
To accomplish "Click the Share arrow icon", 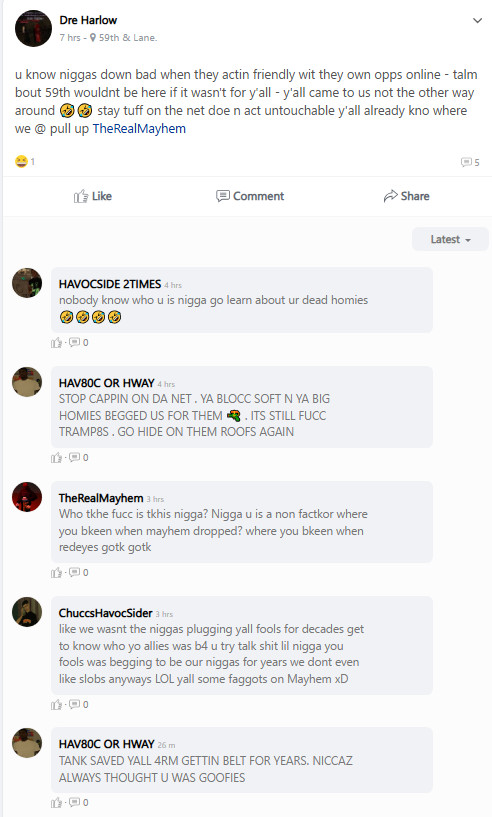I will coord(390,196).
